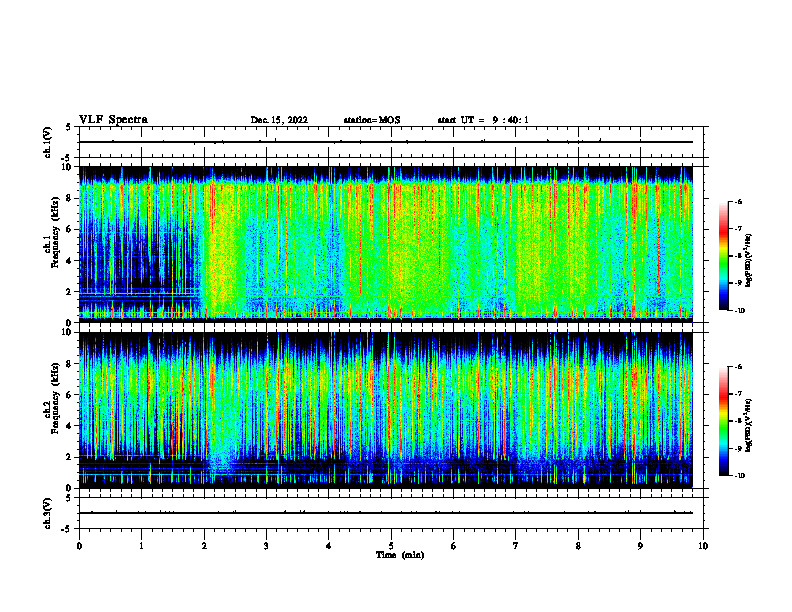Click the "-9" tick on the lower colorbar

click(x=738, y=448)
